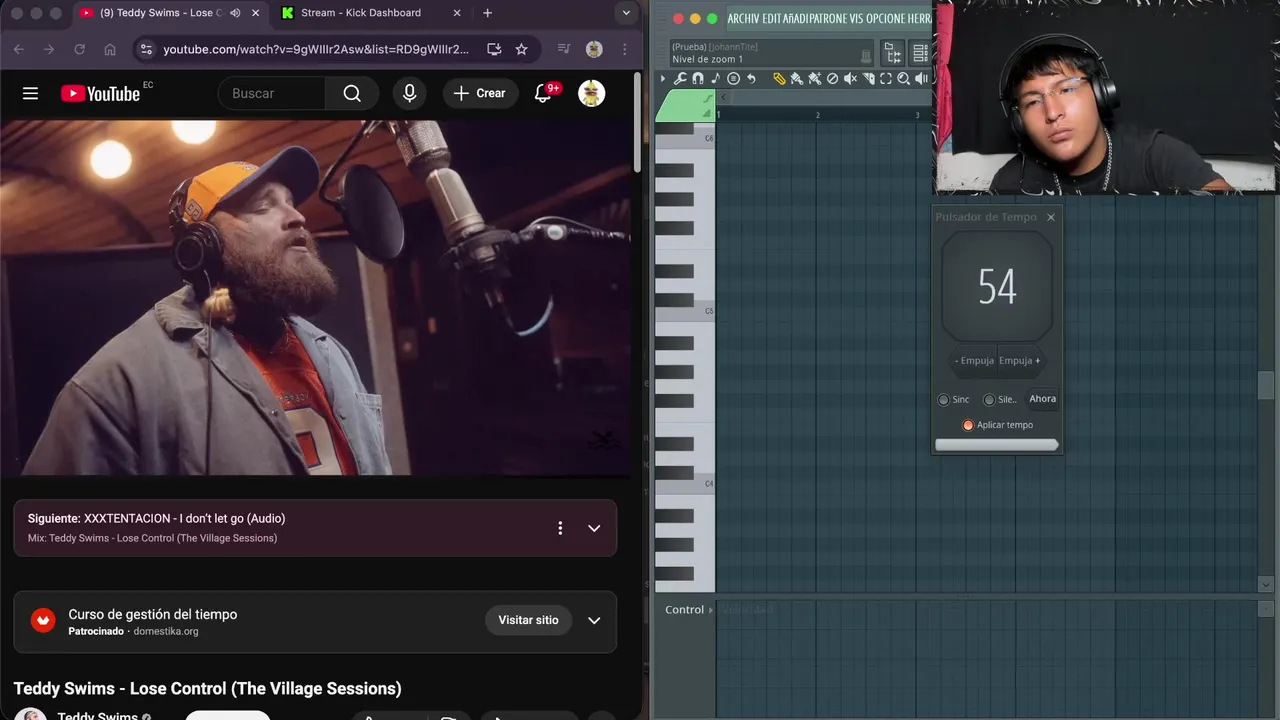The width and height of the screenshot is (1280, 720).
Task: Click the C5 piano key label
Action: [x=709, y=311]
